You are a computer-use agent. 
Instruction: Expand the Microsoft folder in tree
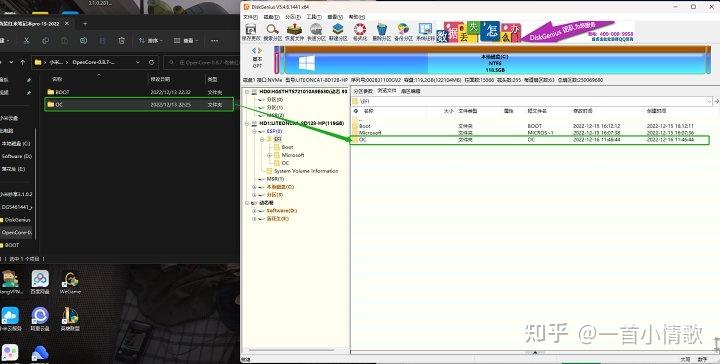pyautogui.click(x=270, y=155)
